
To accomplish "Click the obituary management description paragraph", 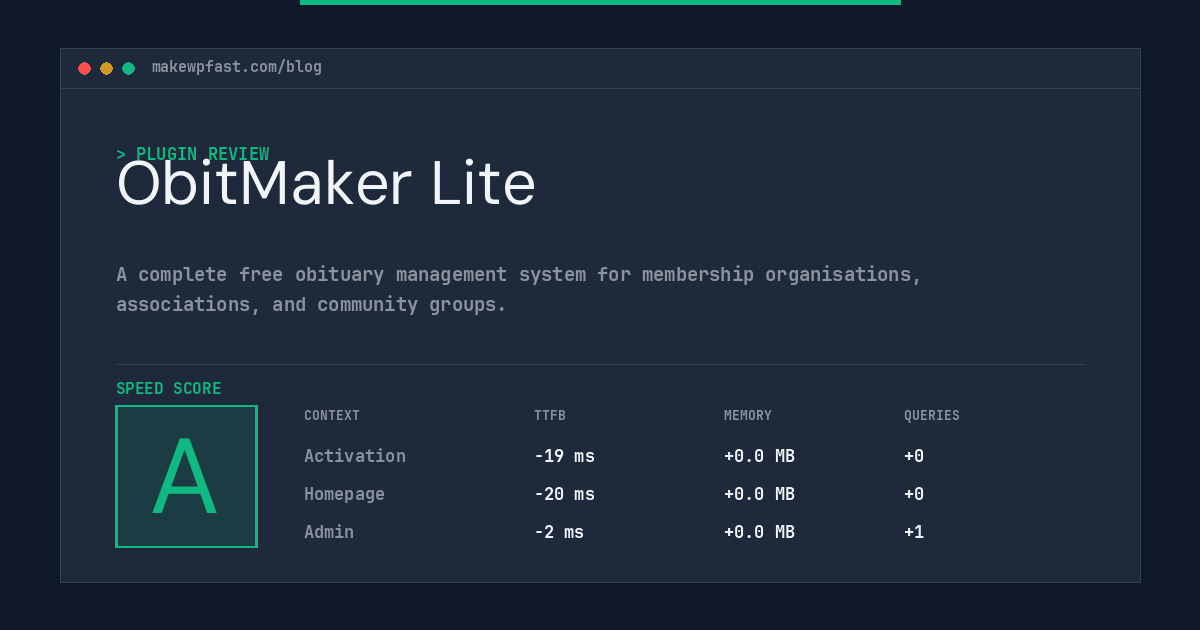I will (x=519, y=289).
